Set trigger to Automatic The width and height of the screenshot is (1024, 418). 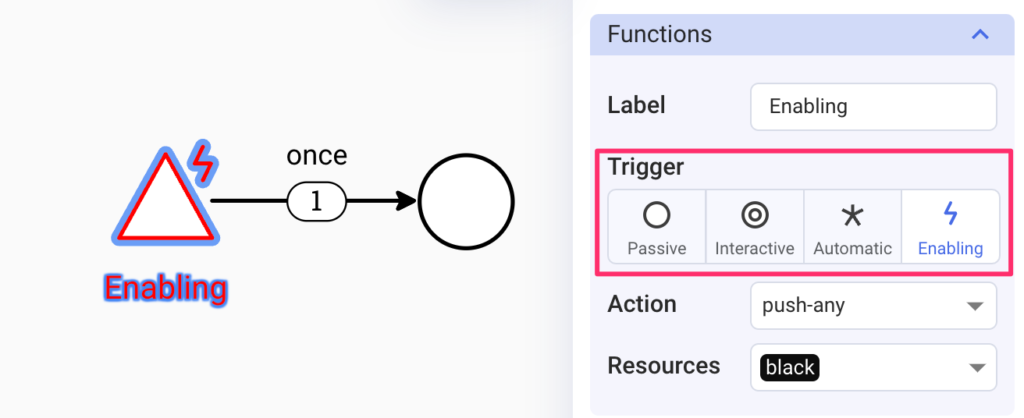[x=852, y=227]
